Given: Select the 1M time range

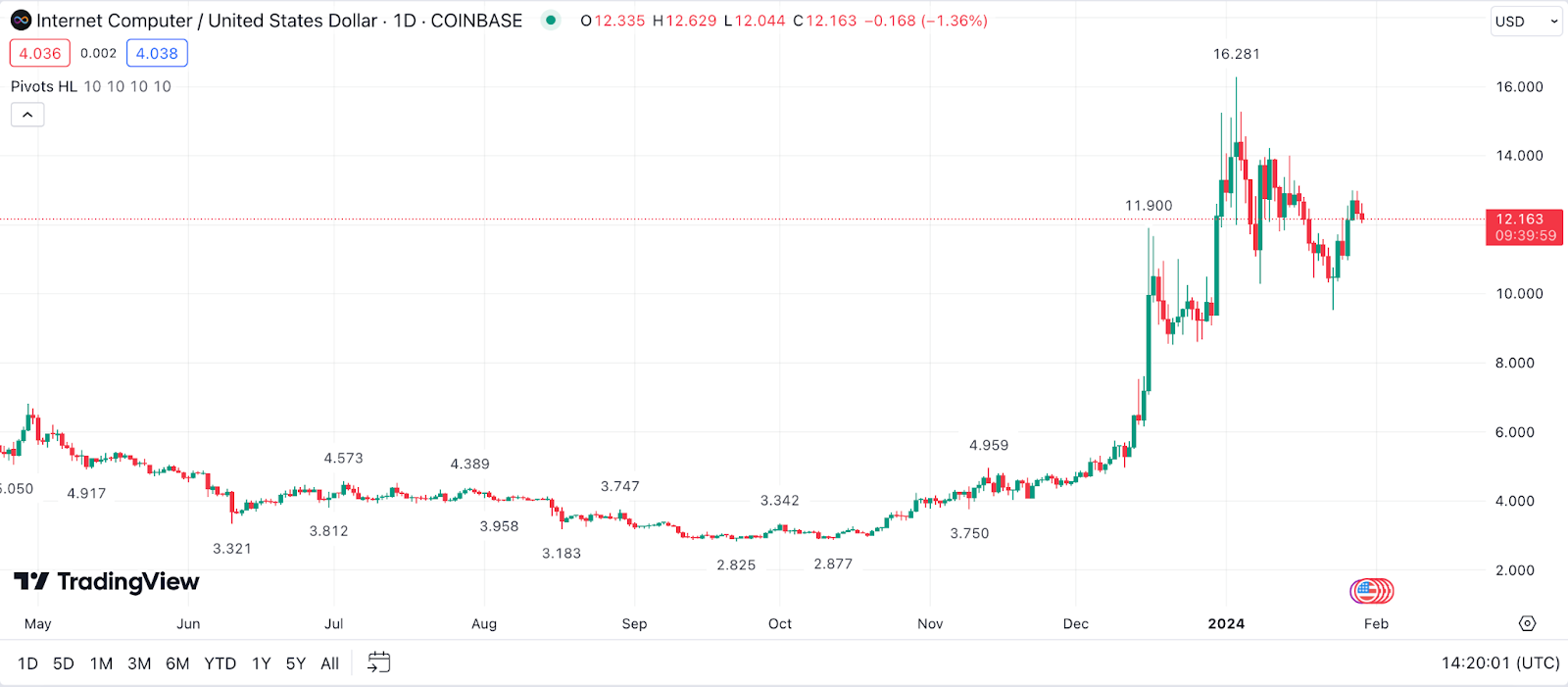Looking at the screenshot, I should (101, 663).
